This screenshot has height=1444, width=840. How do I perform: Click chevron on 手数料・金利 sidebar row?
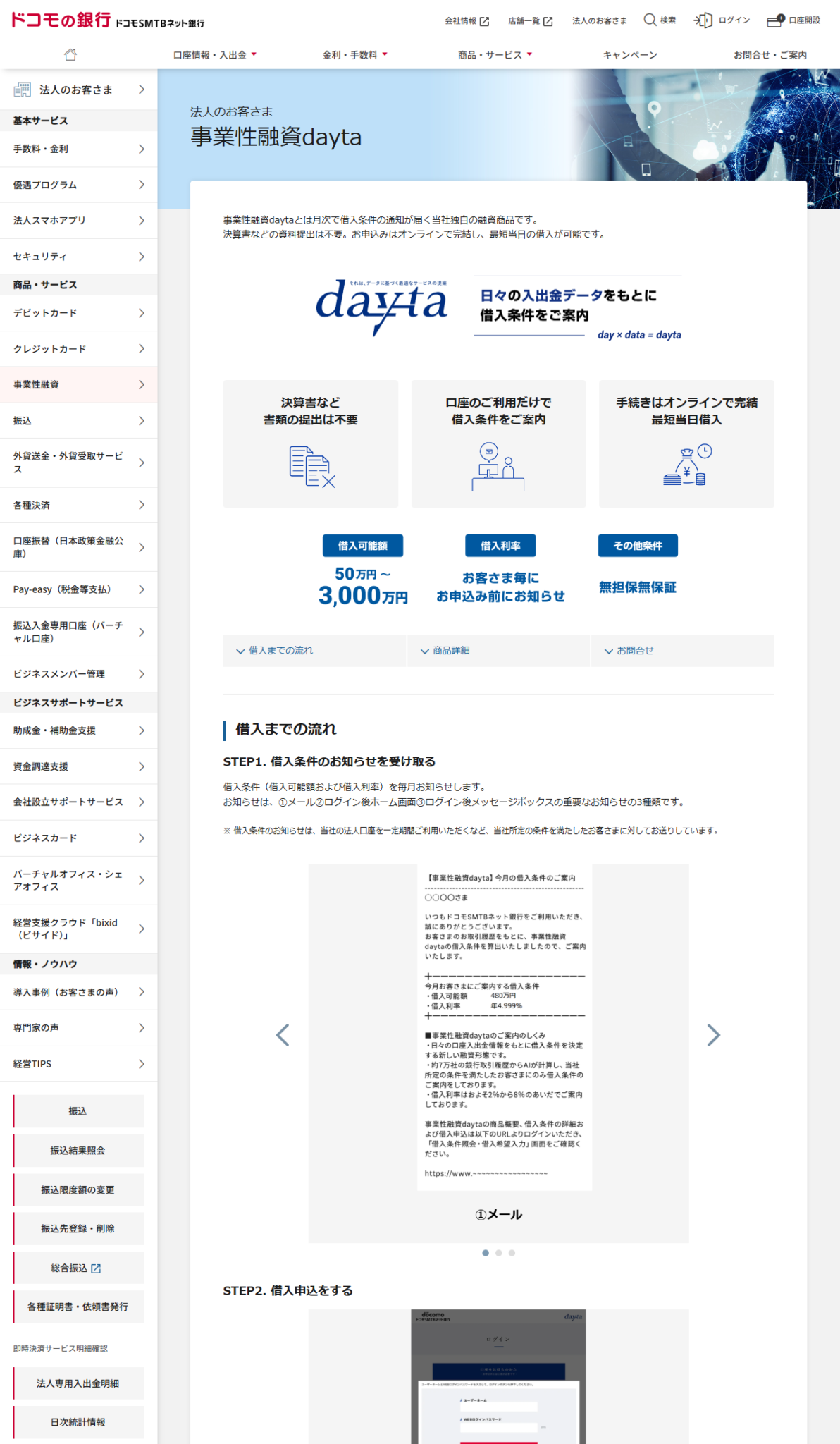[142, 149]
